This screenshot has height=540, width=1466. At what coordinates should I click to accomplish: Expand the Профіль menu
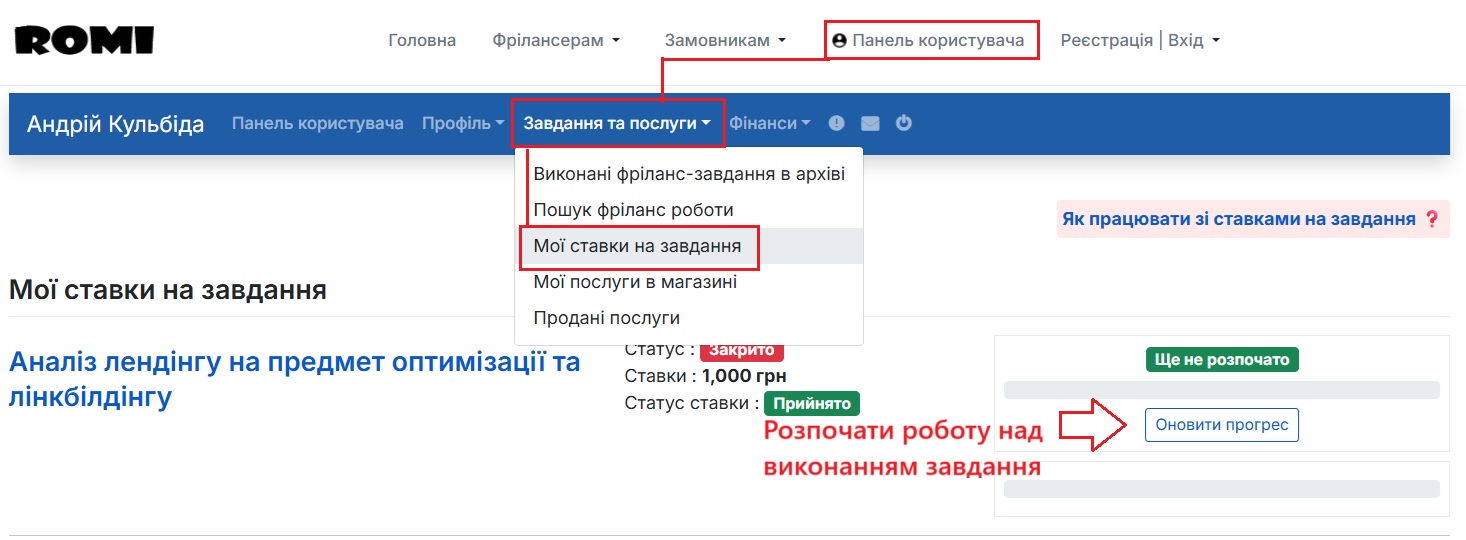click(463, 123)
